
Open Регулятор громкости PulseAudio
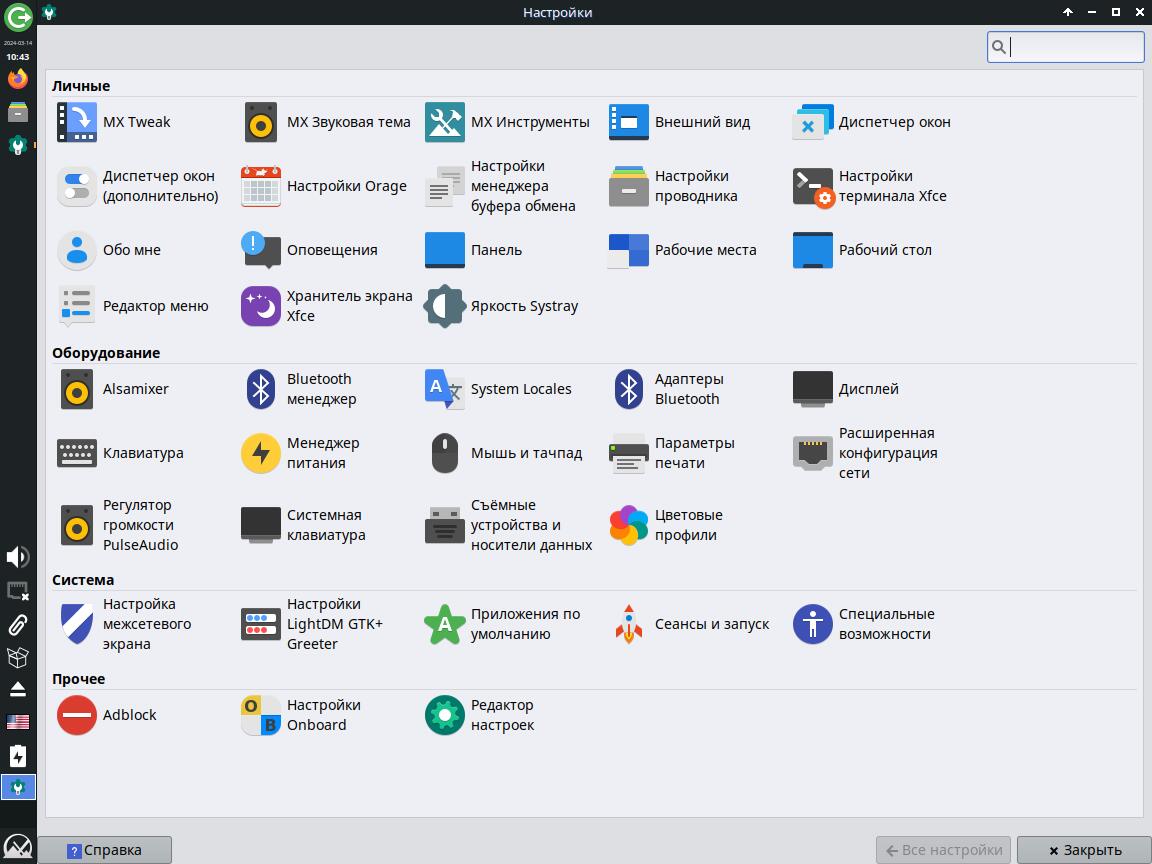click(118, 525)
